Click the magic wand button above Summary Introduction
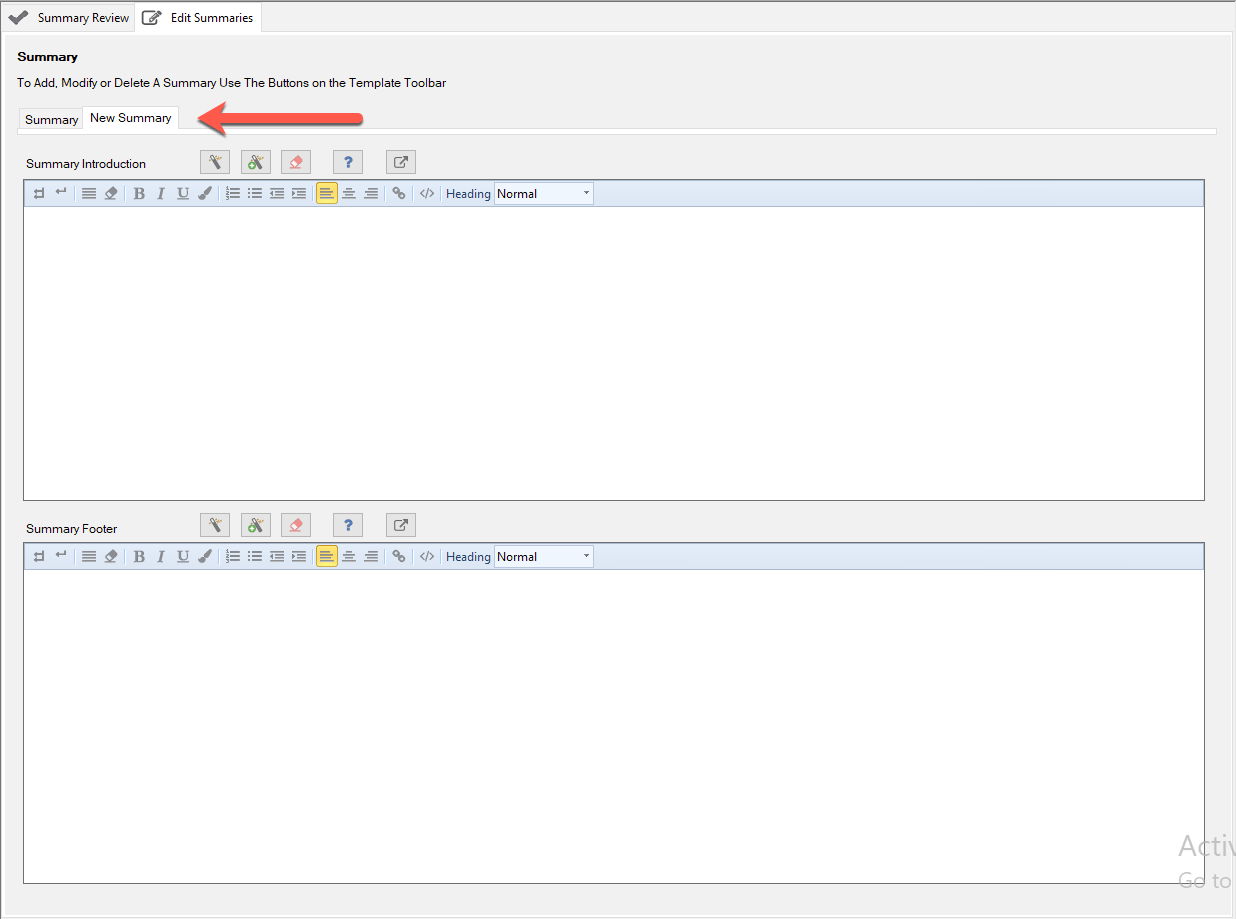This screenshot has height=919, width=1236. pos(215,162)
